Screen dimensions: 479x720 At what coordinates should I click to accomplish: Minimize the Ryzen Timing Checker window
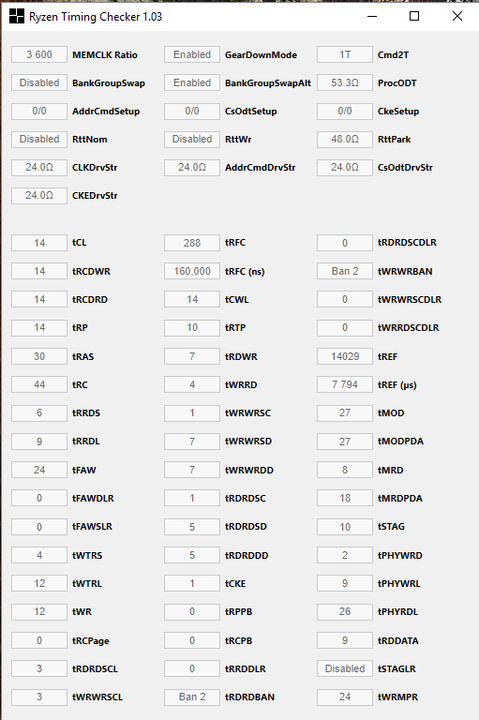pos(372,16)
